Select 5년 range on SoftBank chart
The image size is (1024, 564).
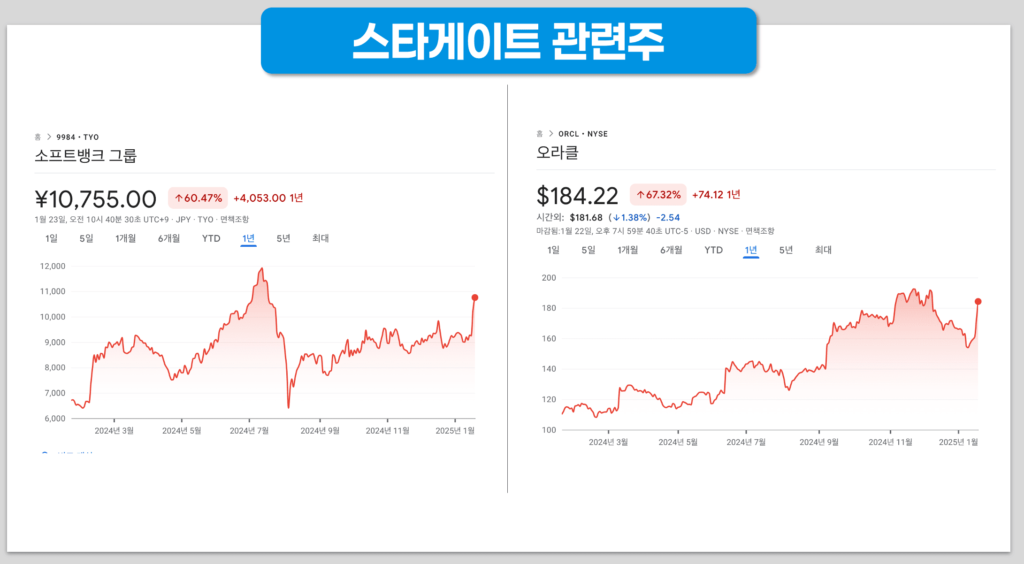(283, 239)
